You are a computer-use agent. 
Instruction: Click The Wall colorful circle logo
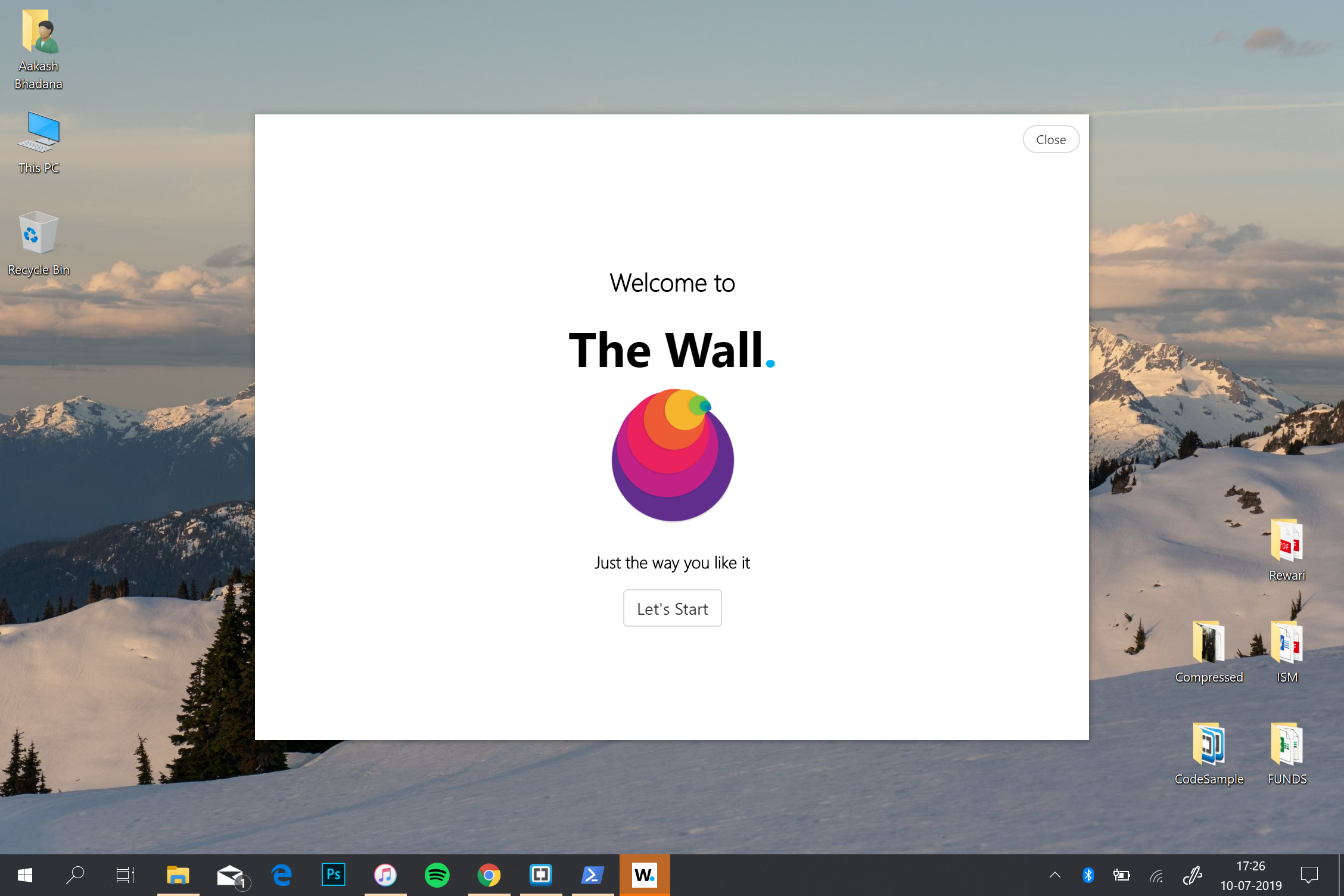pos(673,455)
